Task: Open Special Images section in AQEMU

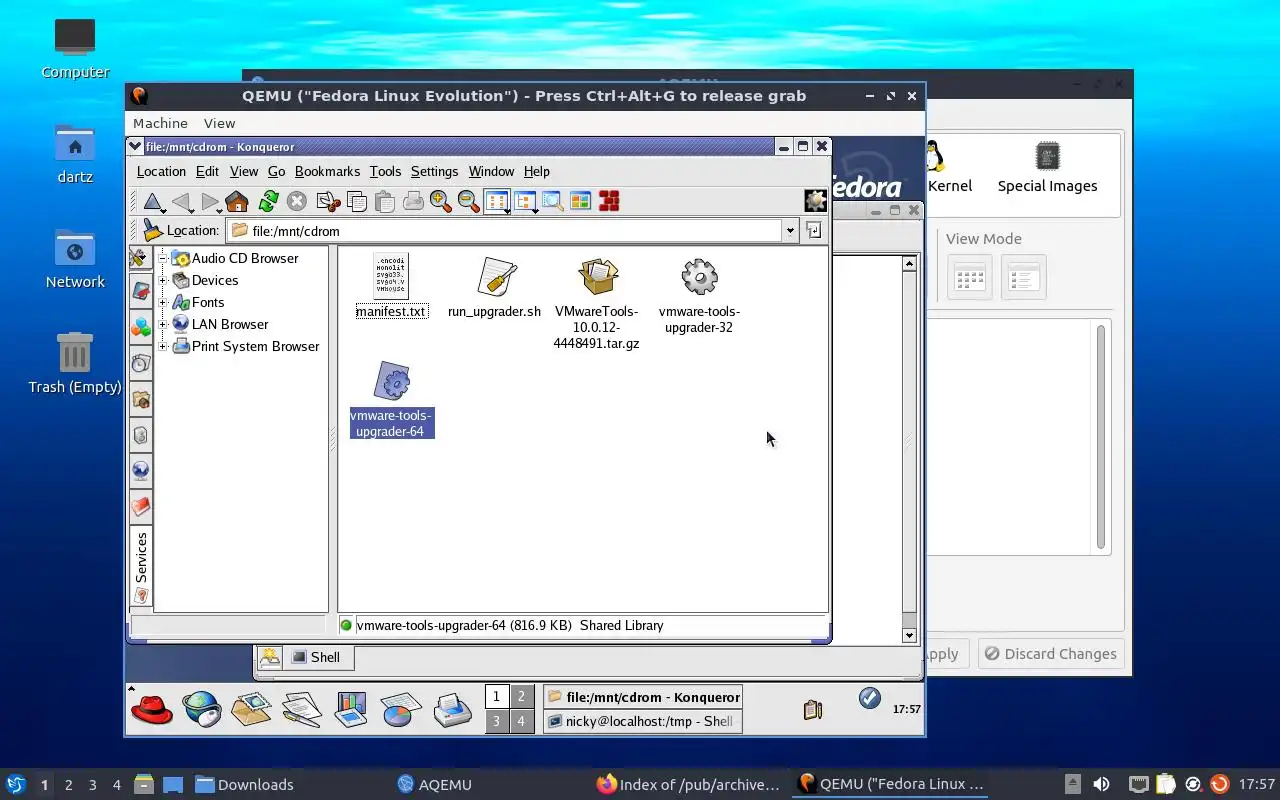Action: tap(1047, 168)
